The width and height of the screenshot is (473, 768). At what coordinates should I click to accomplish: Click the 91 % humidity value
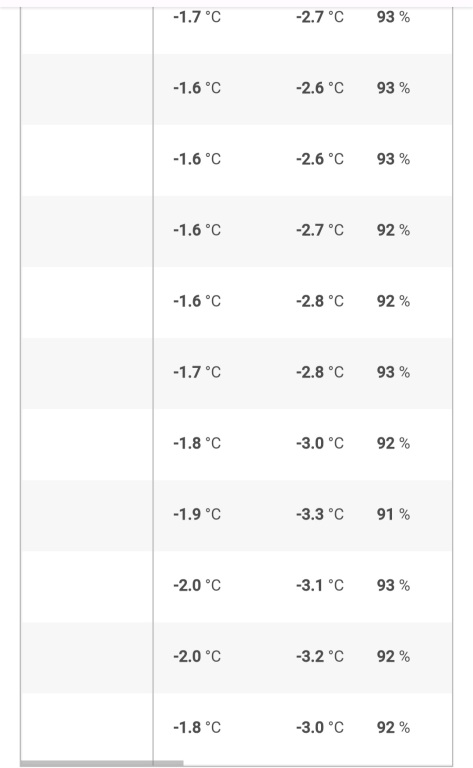(393, 514)
